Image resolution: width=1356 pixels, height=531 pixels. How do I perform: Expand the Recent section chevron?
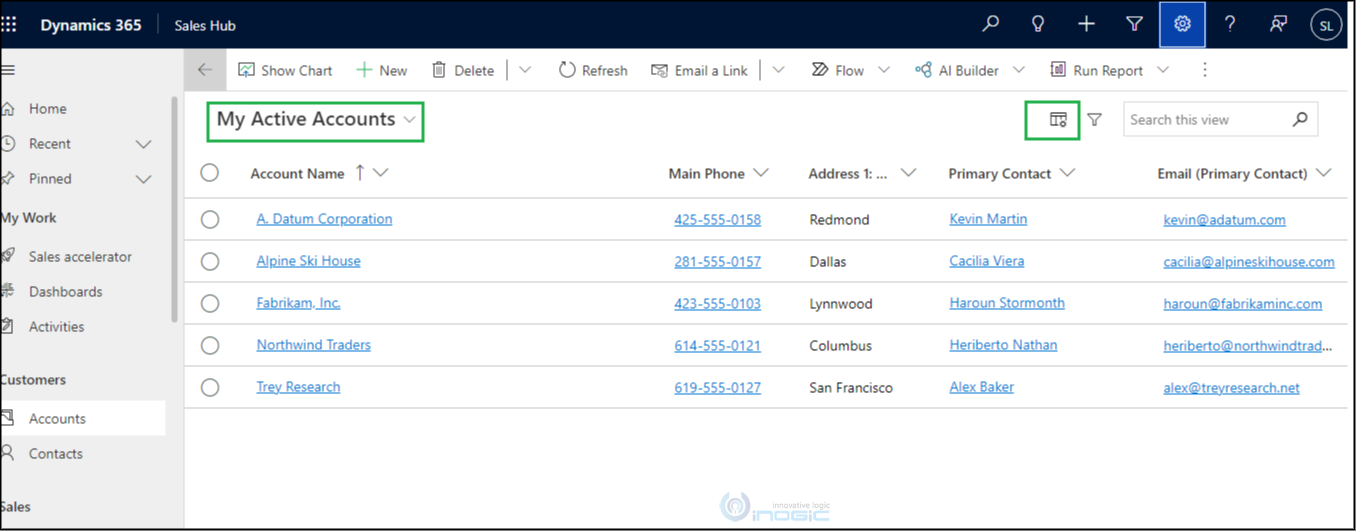(143, 144)
